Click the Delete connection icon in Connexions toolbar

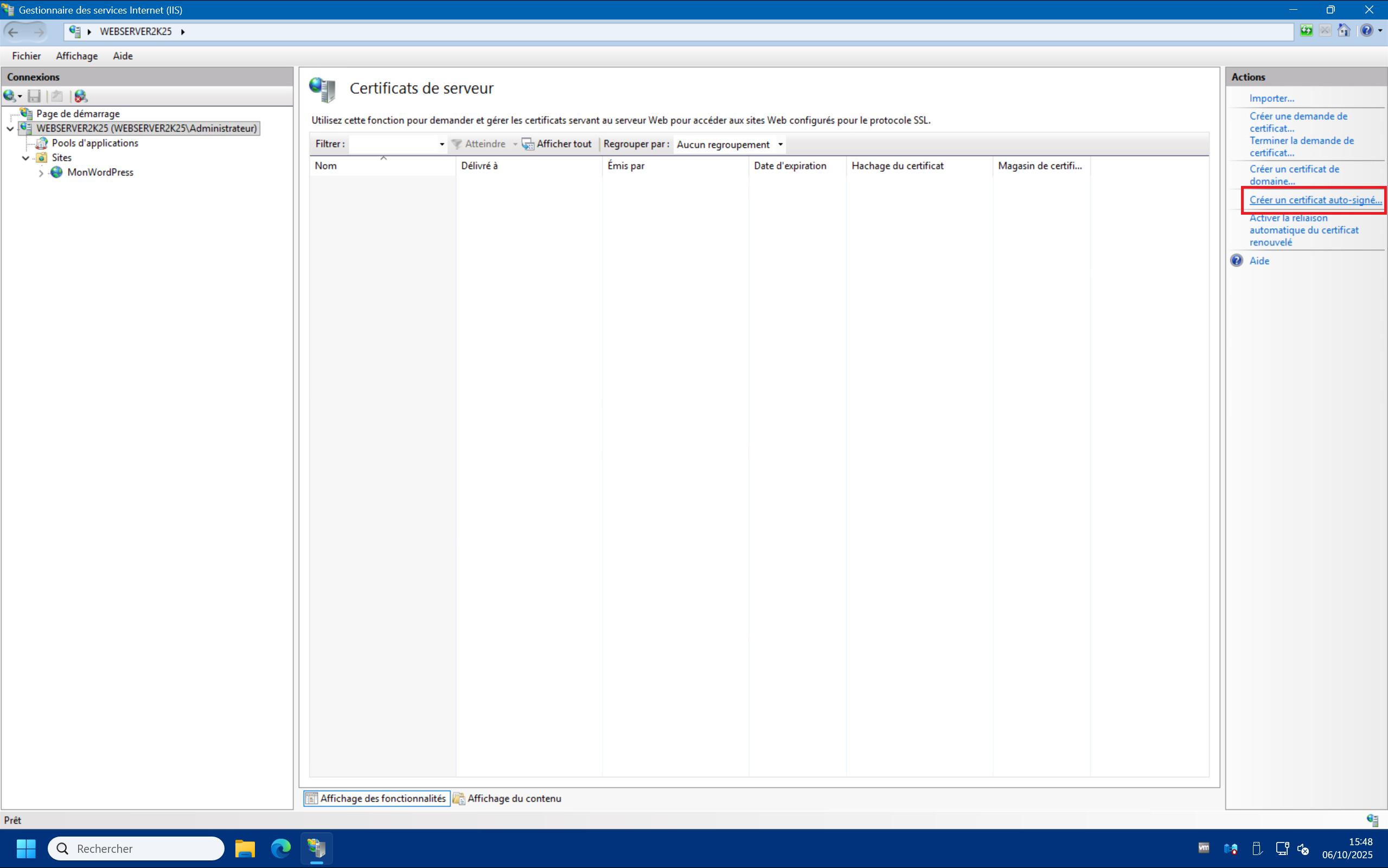point(81,96)
